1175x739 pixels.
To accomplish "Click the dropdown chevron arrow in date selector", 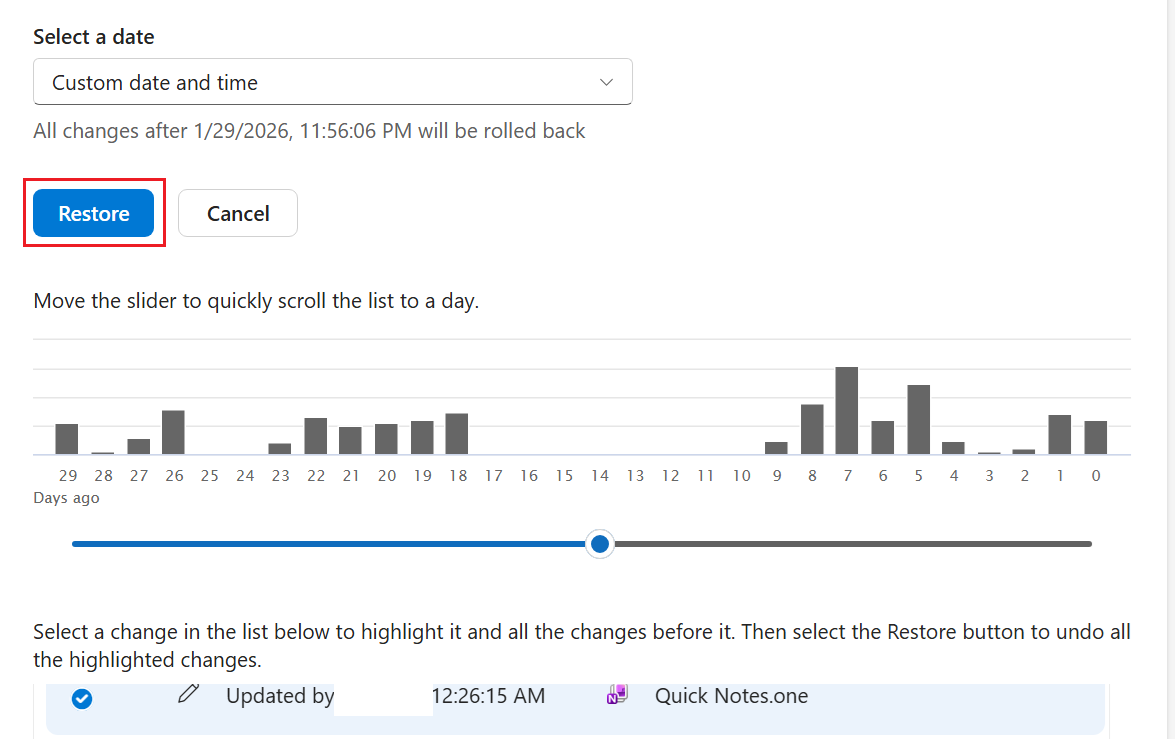I will point(606,82).
